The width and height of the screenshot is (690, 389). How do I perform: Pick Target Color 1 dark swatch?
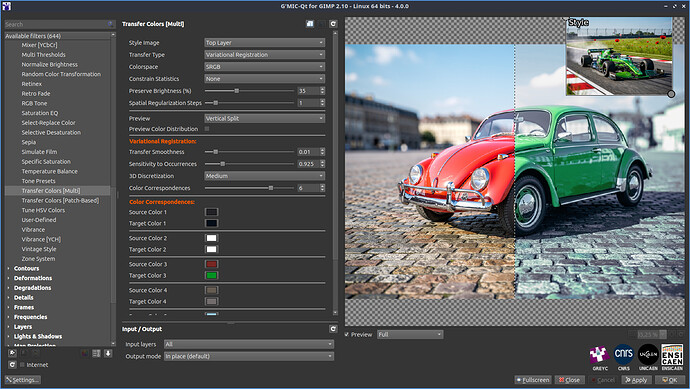pos(212,223)
